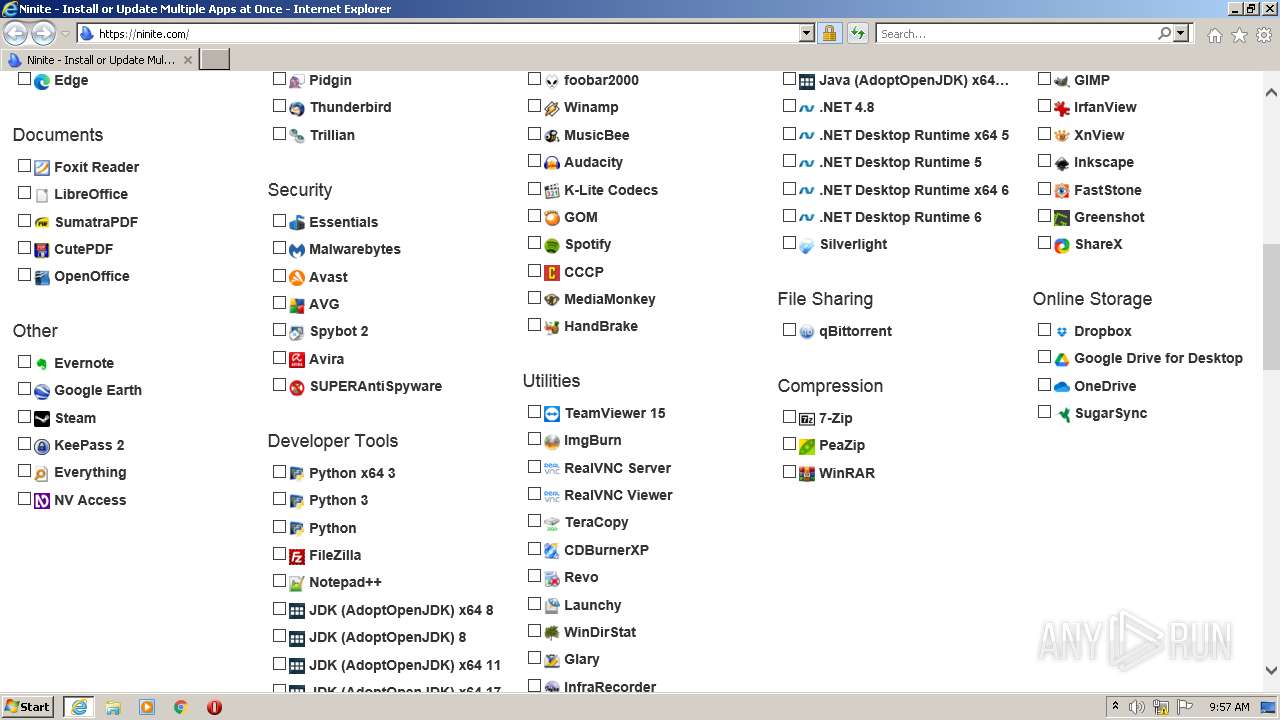Open the Back button history dropdown
The width and height of the screenshot is (1280, 720).
[65, 34]
